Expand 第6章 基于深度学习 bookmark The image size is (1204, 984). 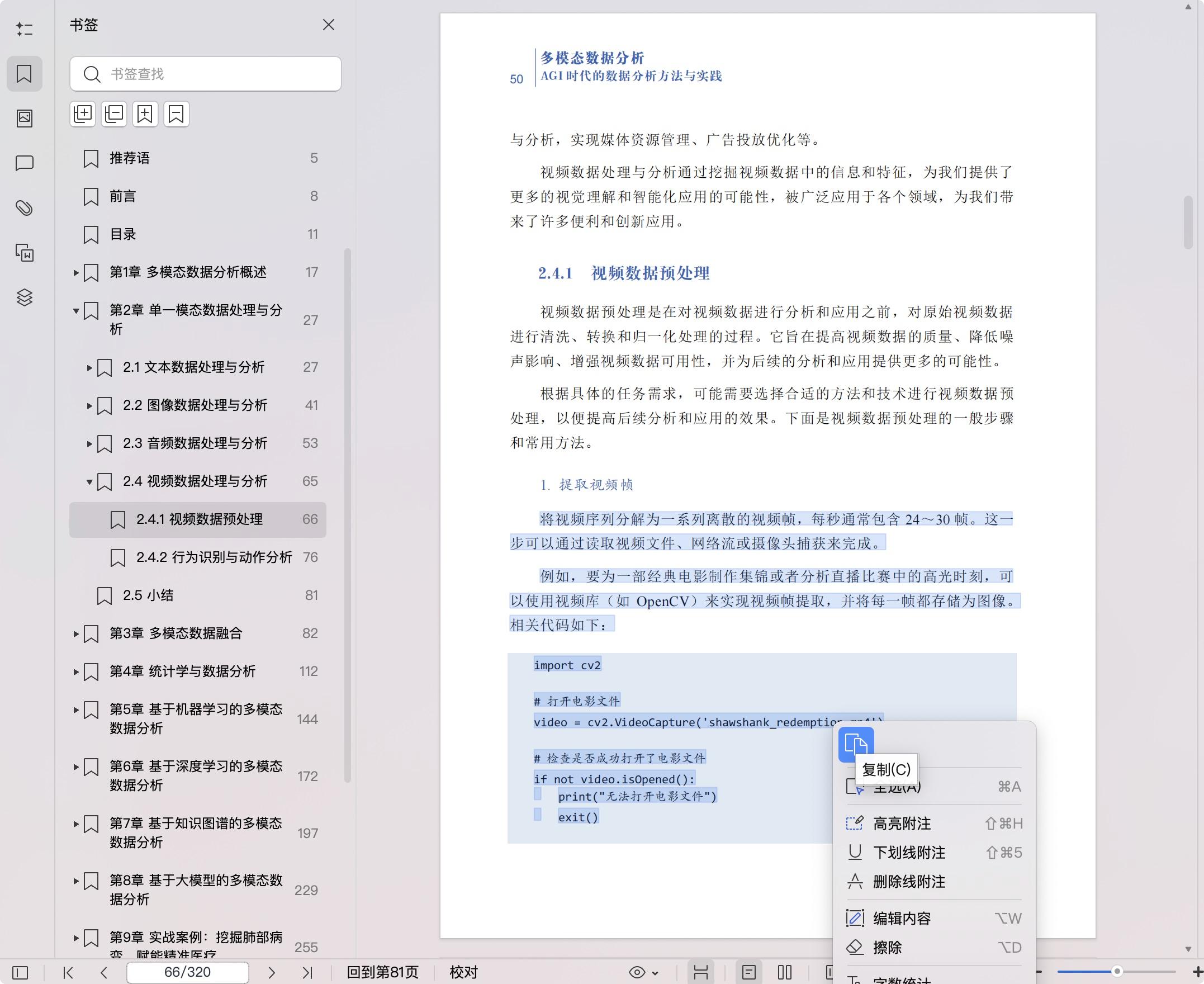[76, 767]
